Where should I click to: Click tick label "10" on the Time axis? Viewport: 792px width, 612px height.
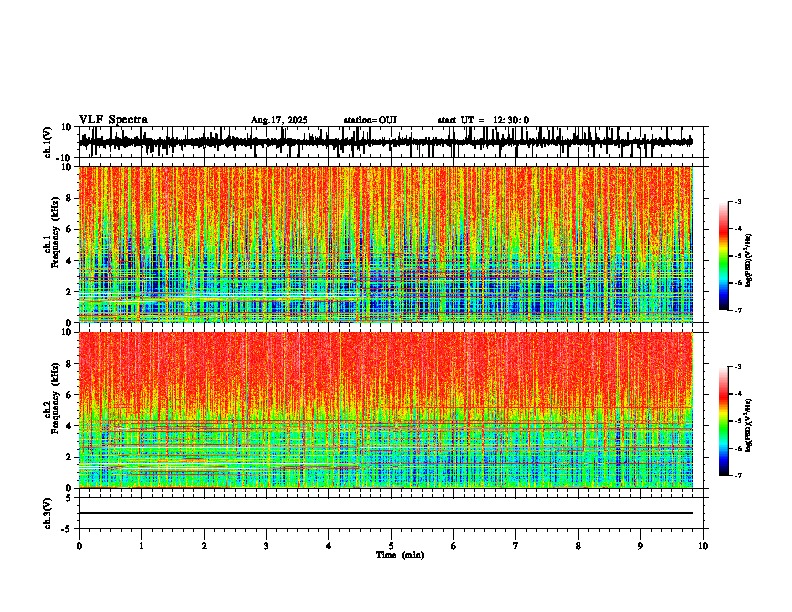click(703, 546)
